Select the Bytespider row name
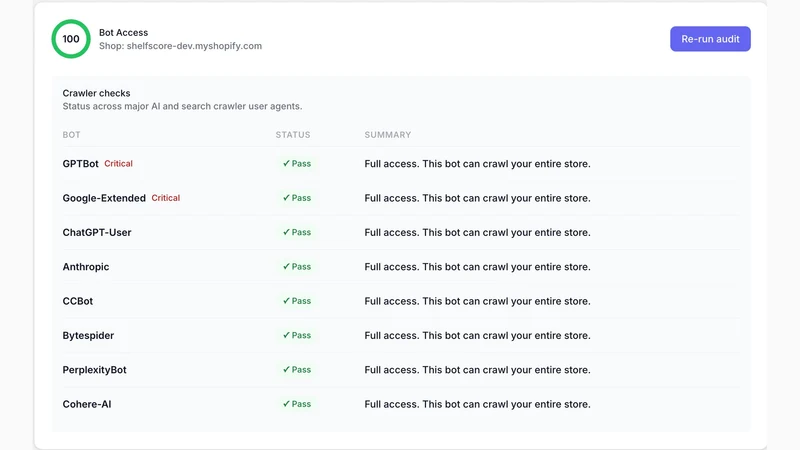This screenshot has height=450, width=800. coord(88,336)
